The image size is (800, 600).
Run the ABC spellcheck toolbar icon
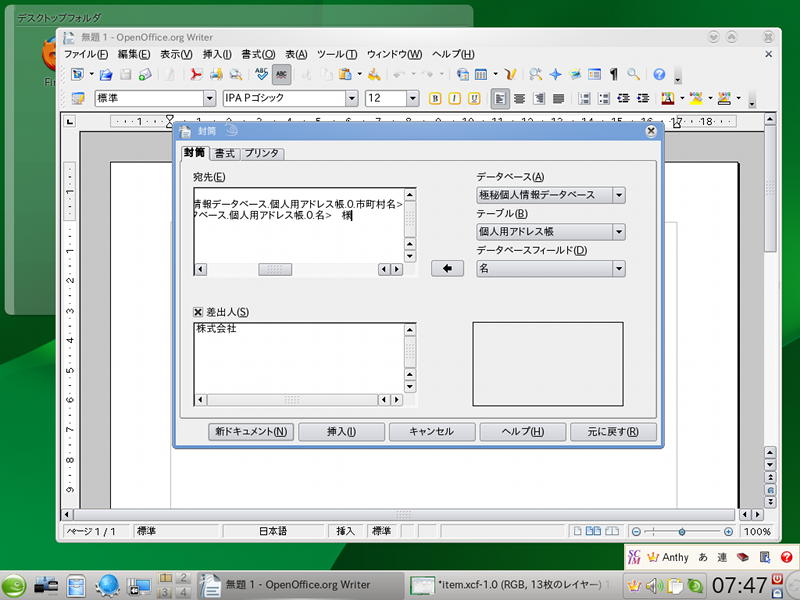[x=262, y=74]
